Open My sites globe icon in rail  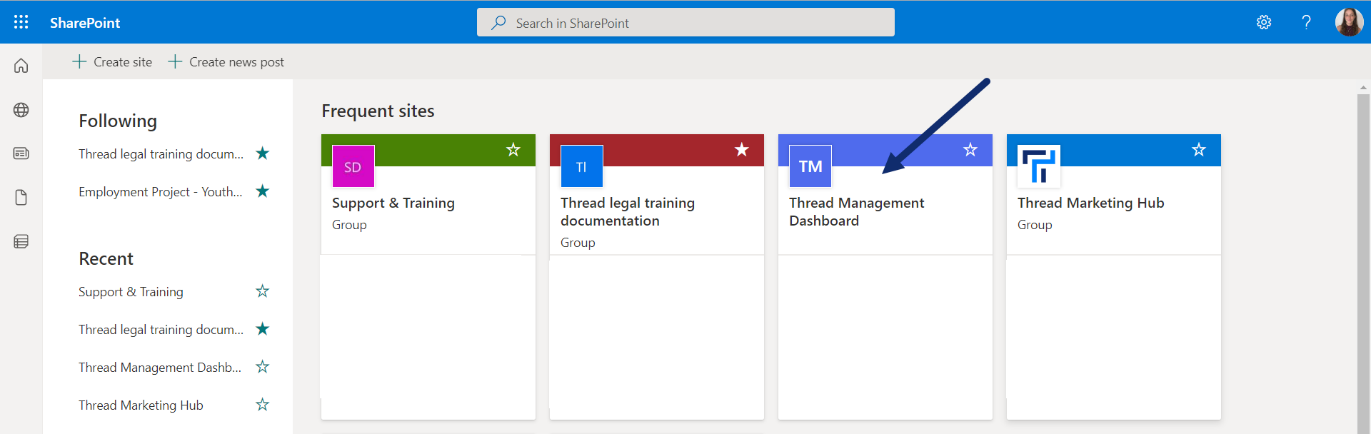click(21, 110)
